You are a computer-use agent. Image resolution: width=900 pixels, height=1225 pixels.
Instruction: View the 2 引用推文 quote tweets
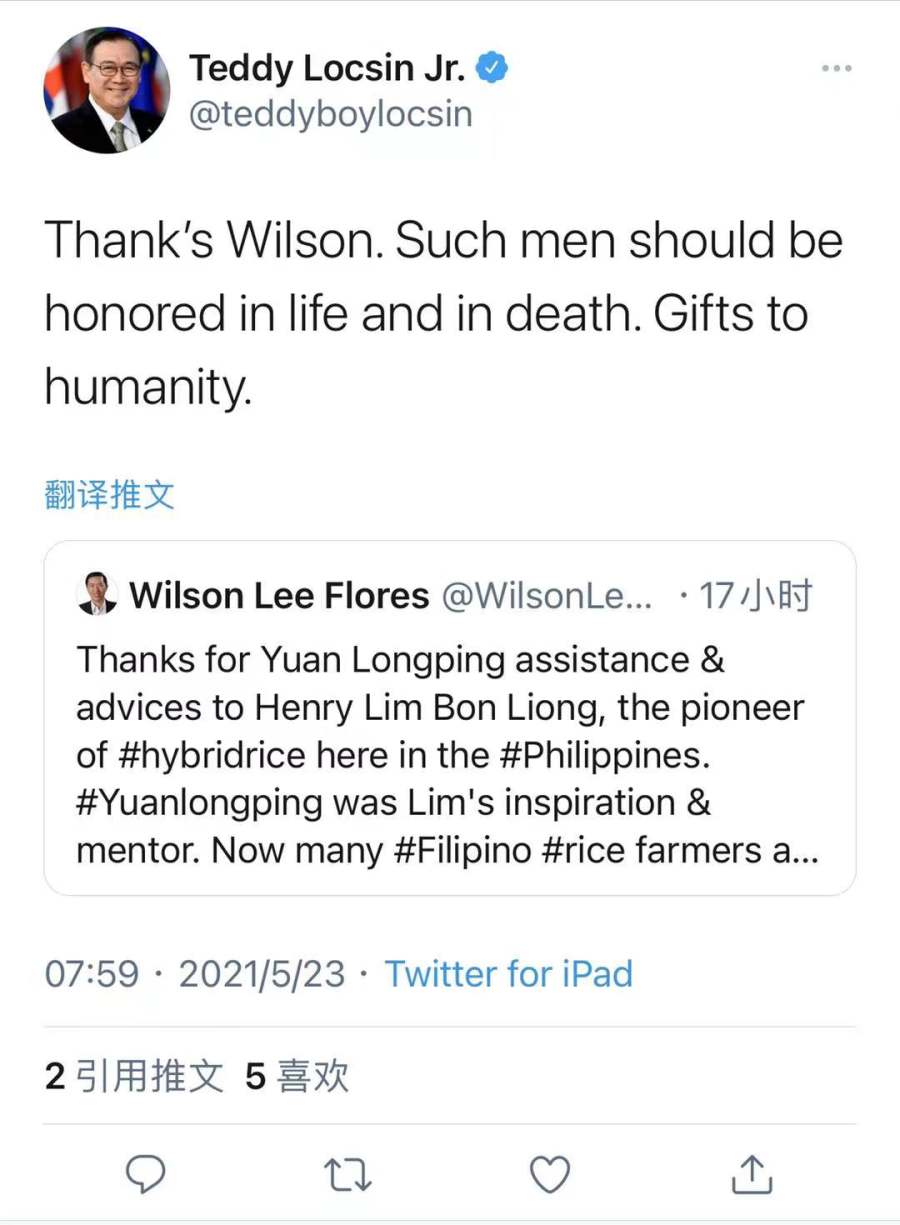[134, 1076]
